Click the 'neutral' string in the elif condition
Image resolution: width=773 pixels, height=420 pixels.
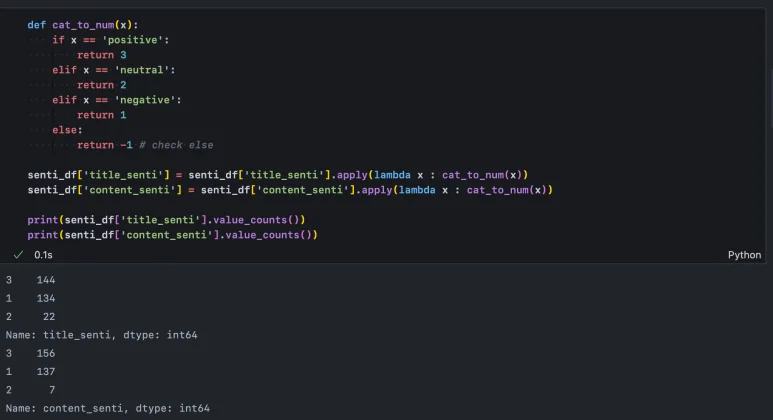tap(143, 70)
